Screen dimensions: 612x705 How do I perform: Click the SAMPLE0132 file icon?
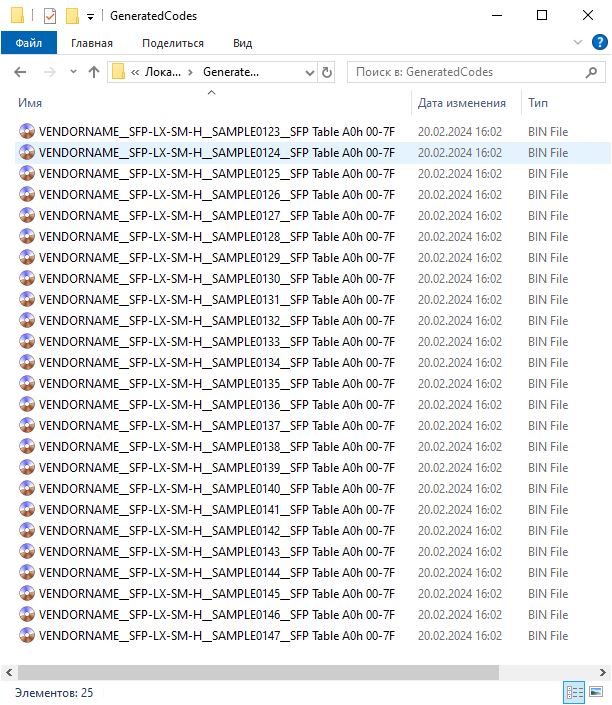[27, 321]
